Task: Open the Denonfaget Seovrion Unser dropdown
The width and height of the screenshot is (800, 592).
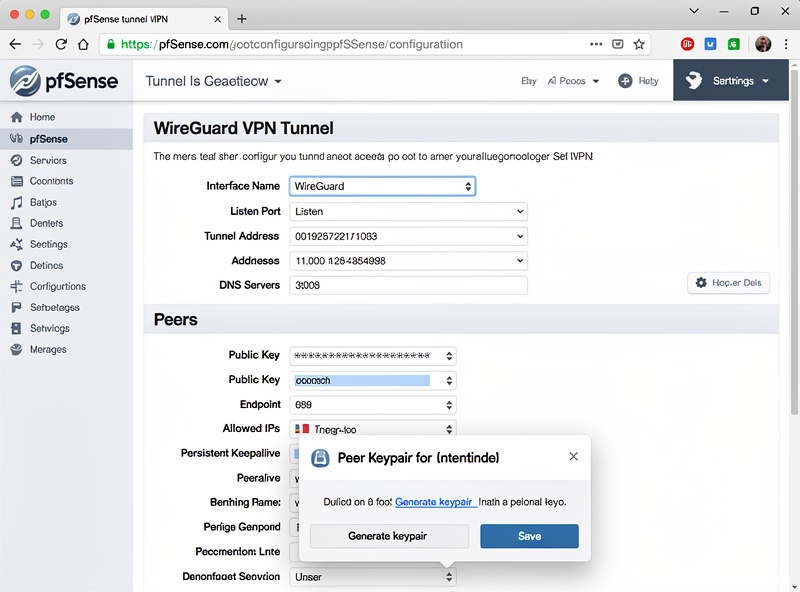Action: 372,577
